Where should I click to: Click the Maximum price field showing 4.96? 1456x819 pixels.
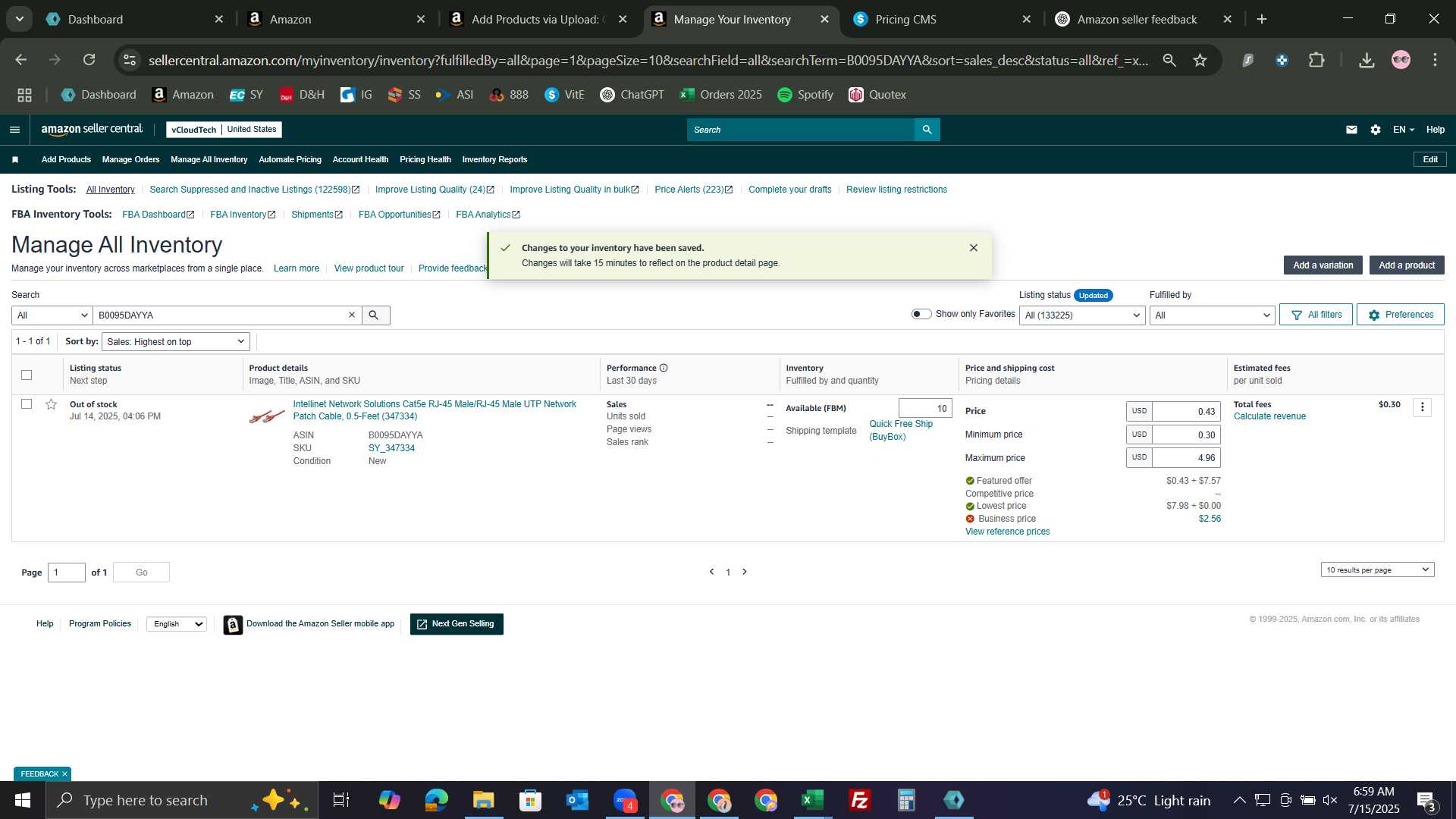[x=1186, y=458]
